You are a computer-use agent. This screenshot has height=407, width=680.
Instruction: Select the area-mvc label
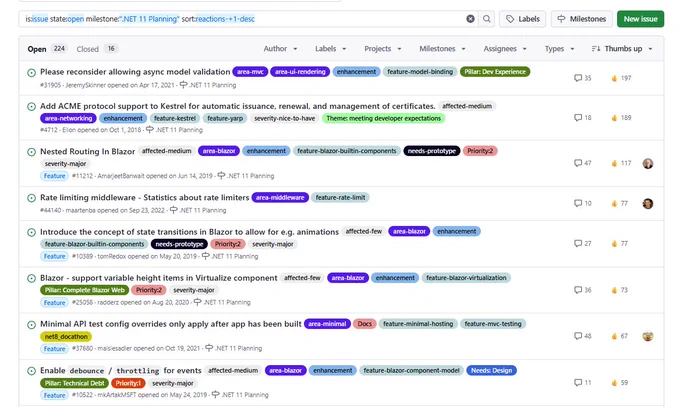click(x=250, y=72)
